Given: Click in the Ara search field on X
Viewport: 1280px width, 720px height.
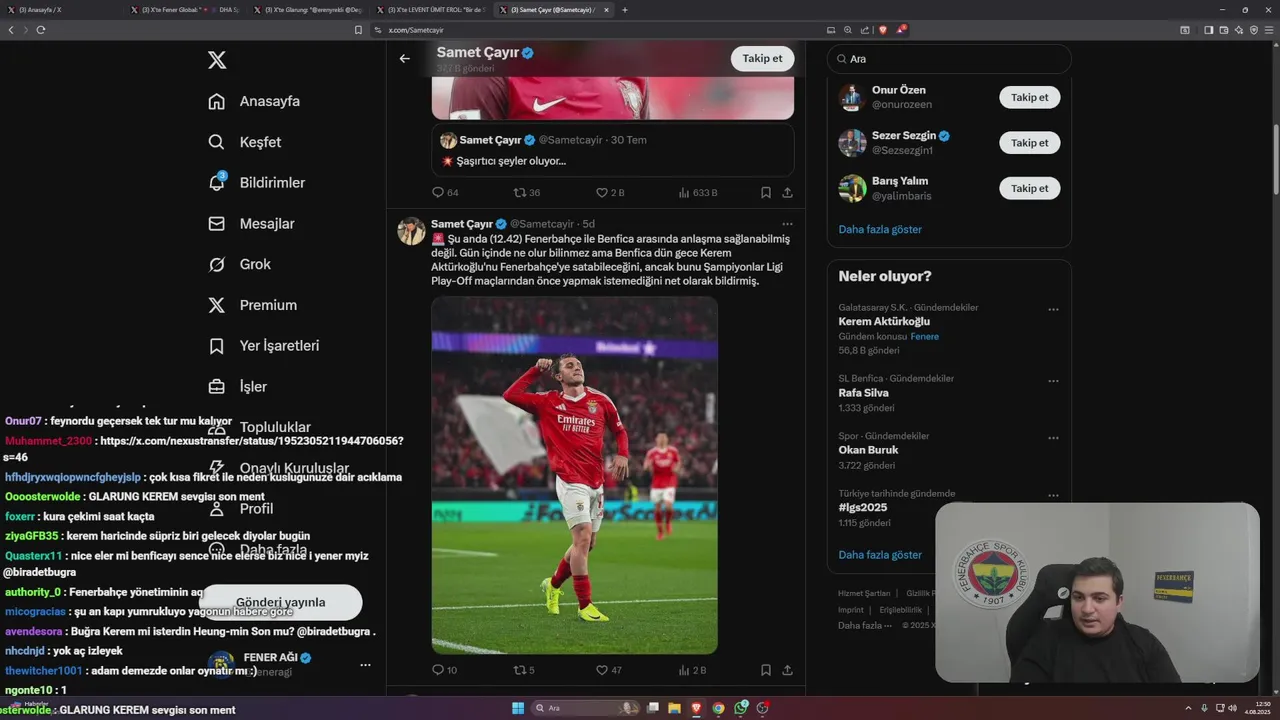Looking at the screenshot, I should coord(949,59).
